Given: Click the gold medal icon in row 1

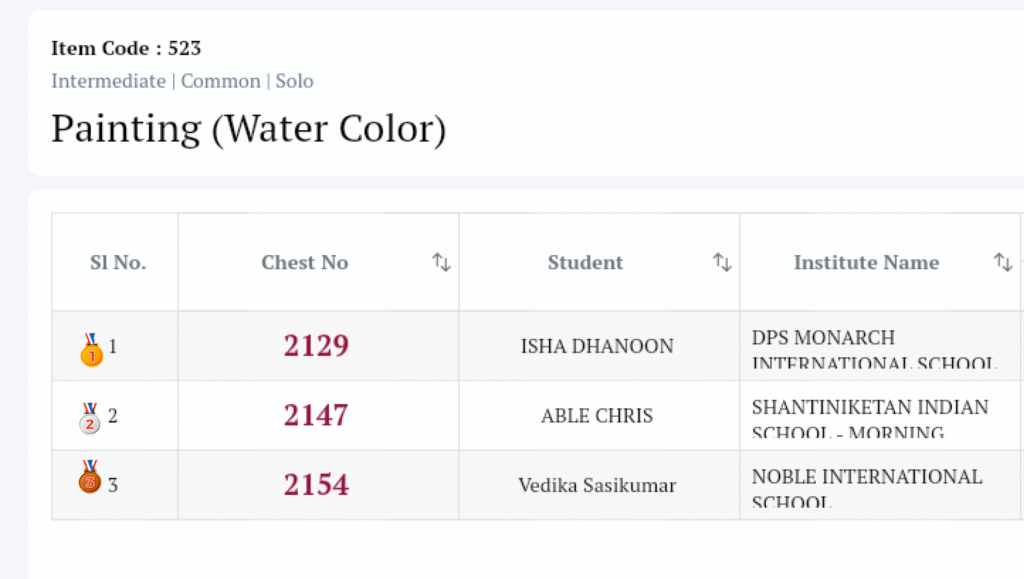Looking at the screenshot, I should tap(91, 349).
